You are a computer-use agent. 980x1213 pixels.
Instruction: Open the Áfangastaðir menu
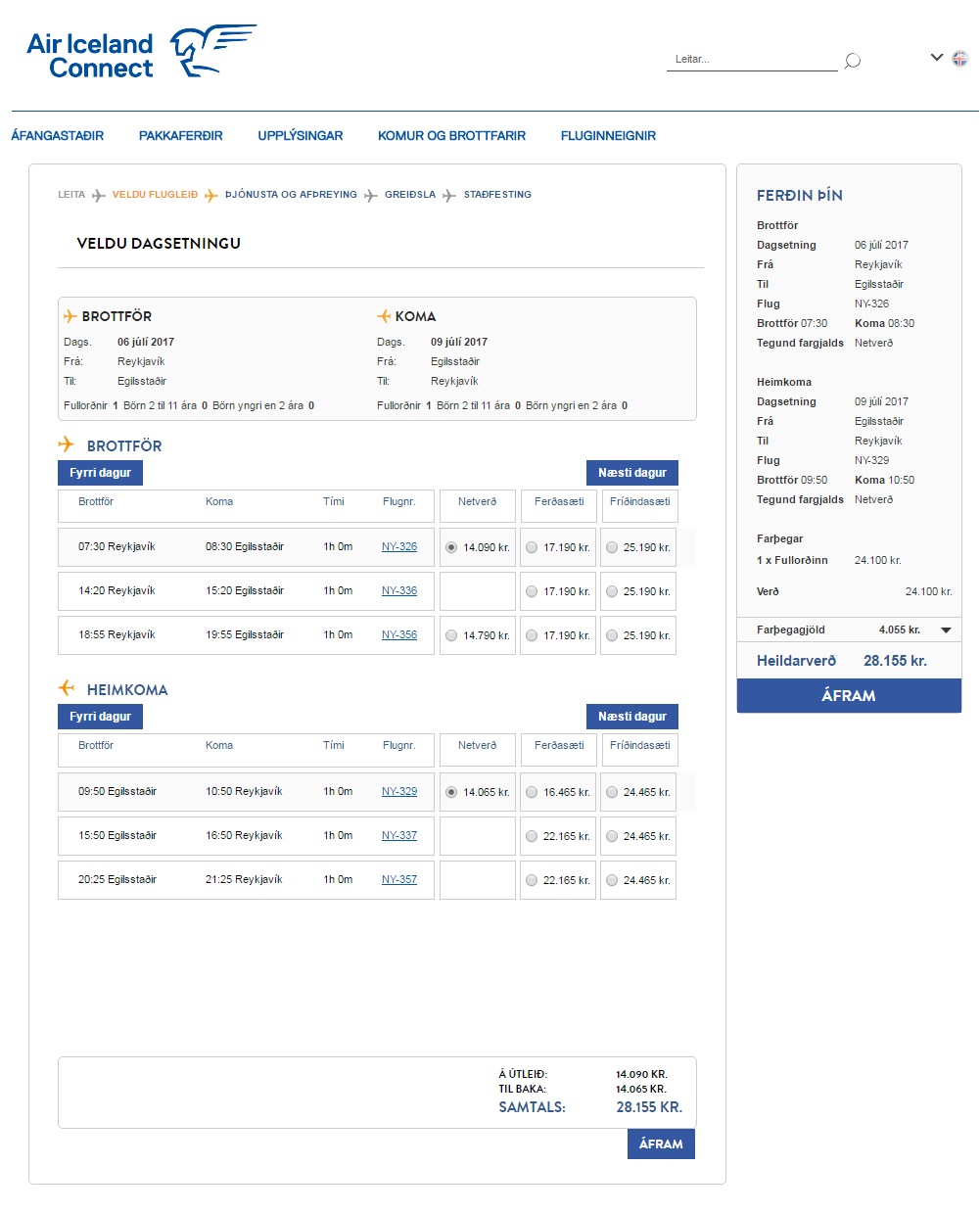click(x=58, y=136)
